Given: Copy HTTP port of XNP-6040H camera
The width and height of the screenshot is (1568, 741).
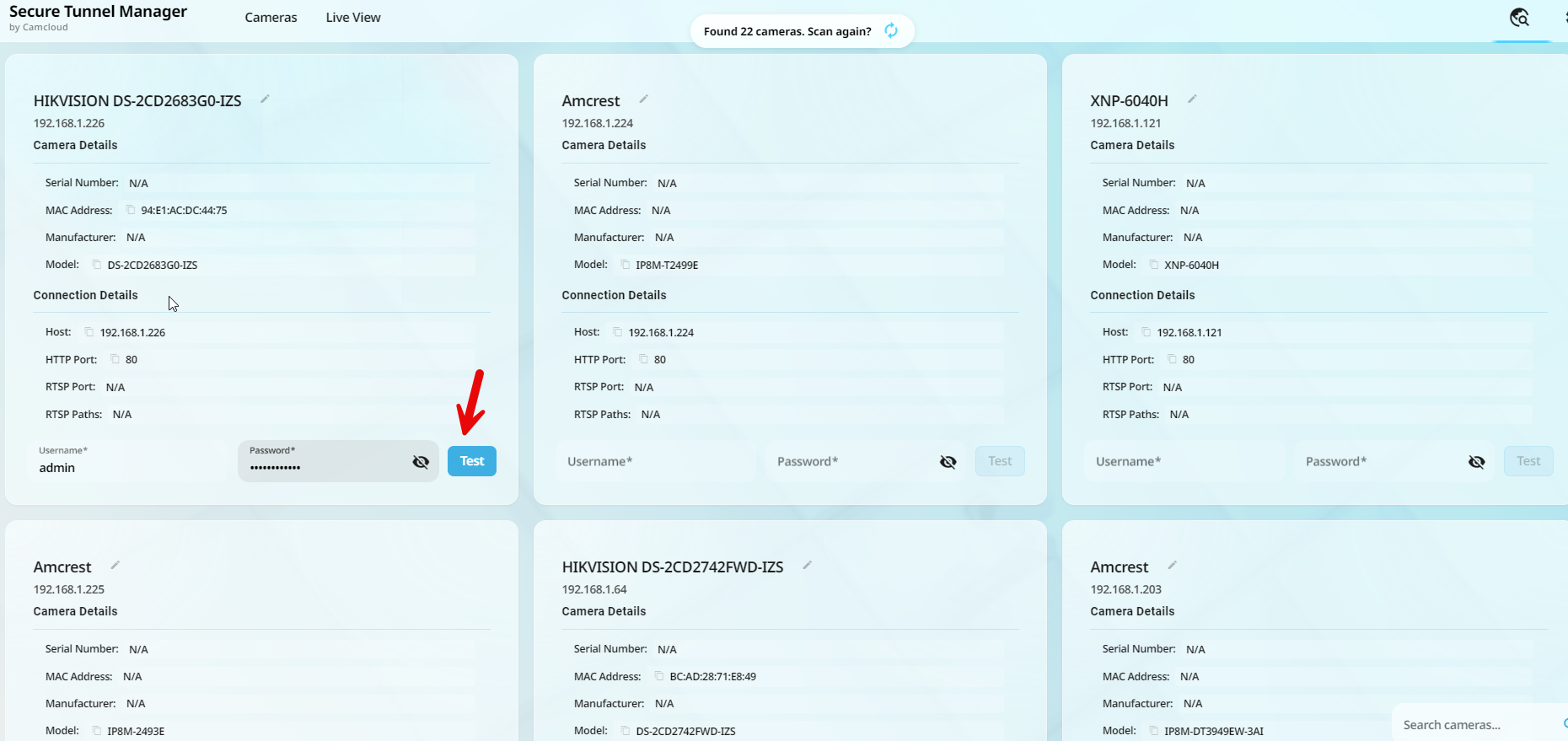Looking at the screenshot, I should [x=1173, y=359].
